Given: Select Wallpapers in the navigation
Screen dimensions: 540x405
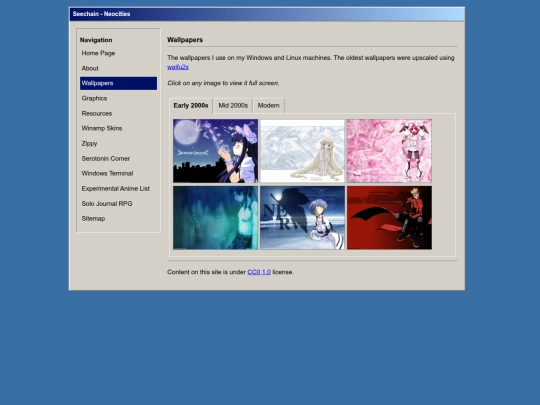Looking at the screenshot, I should tap(118, 83).
